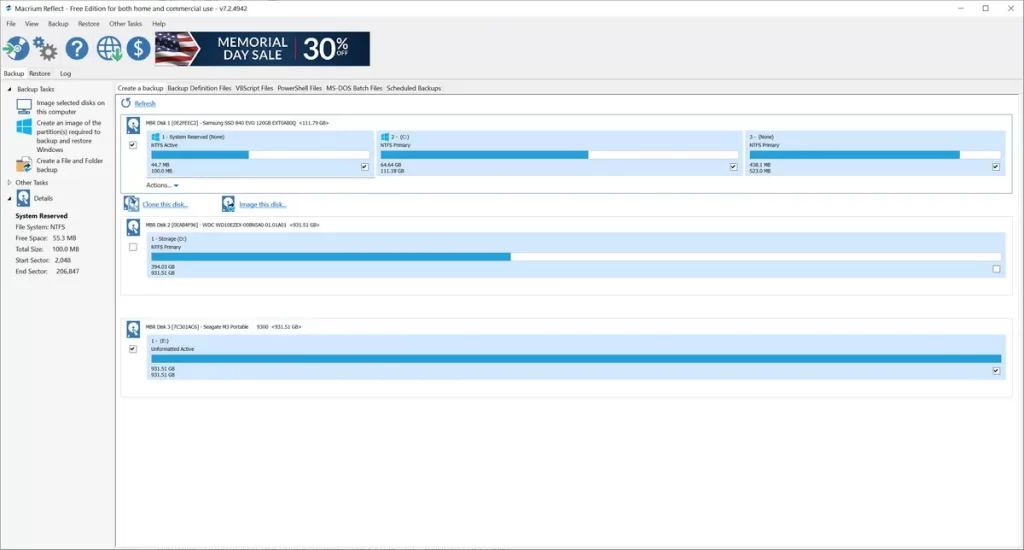Collapse the Backup Tasks section
Viewport: 1024px width, 550px height.
[10, 89]
